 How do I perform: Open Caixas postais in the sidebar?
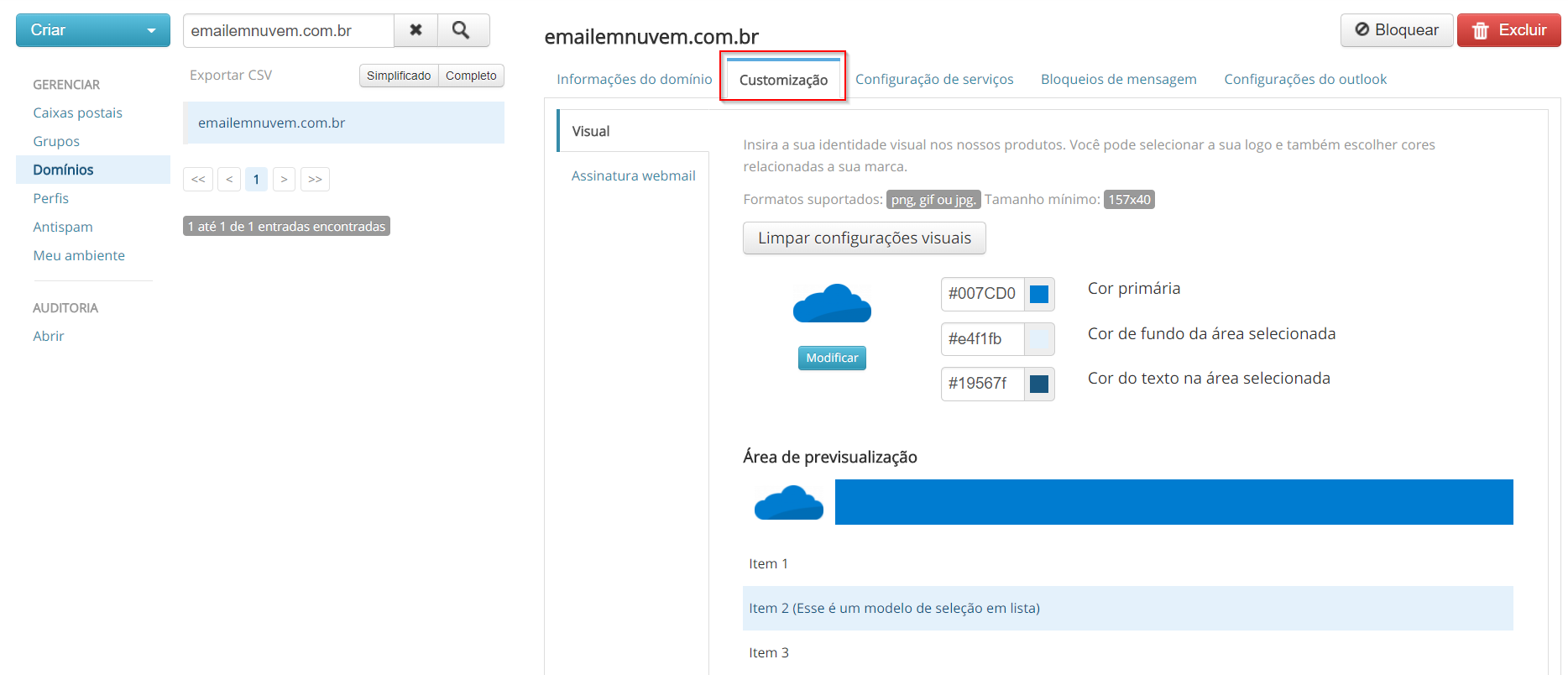77,112
